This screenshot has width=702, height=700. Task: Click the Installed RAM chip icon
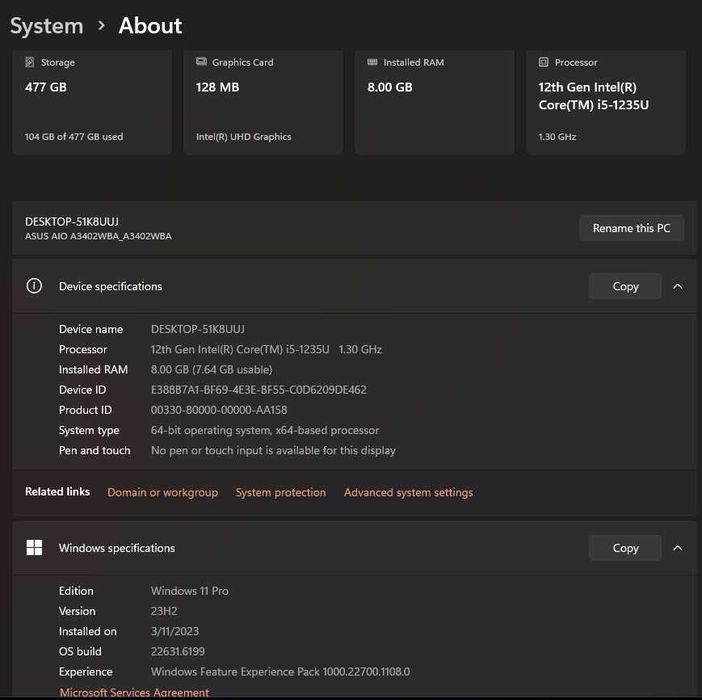pyautogui.click(x=372, y=62)
